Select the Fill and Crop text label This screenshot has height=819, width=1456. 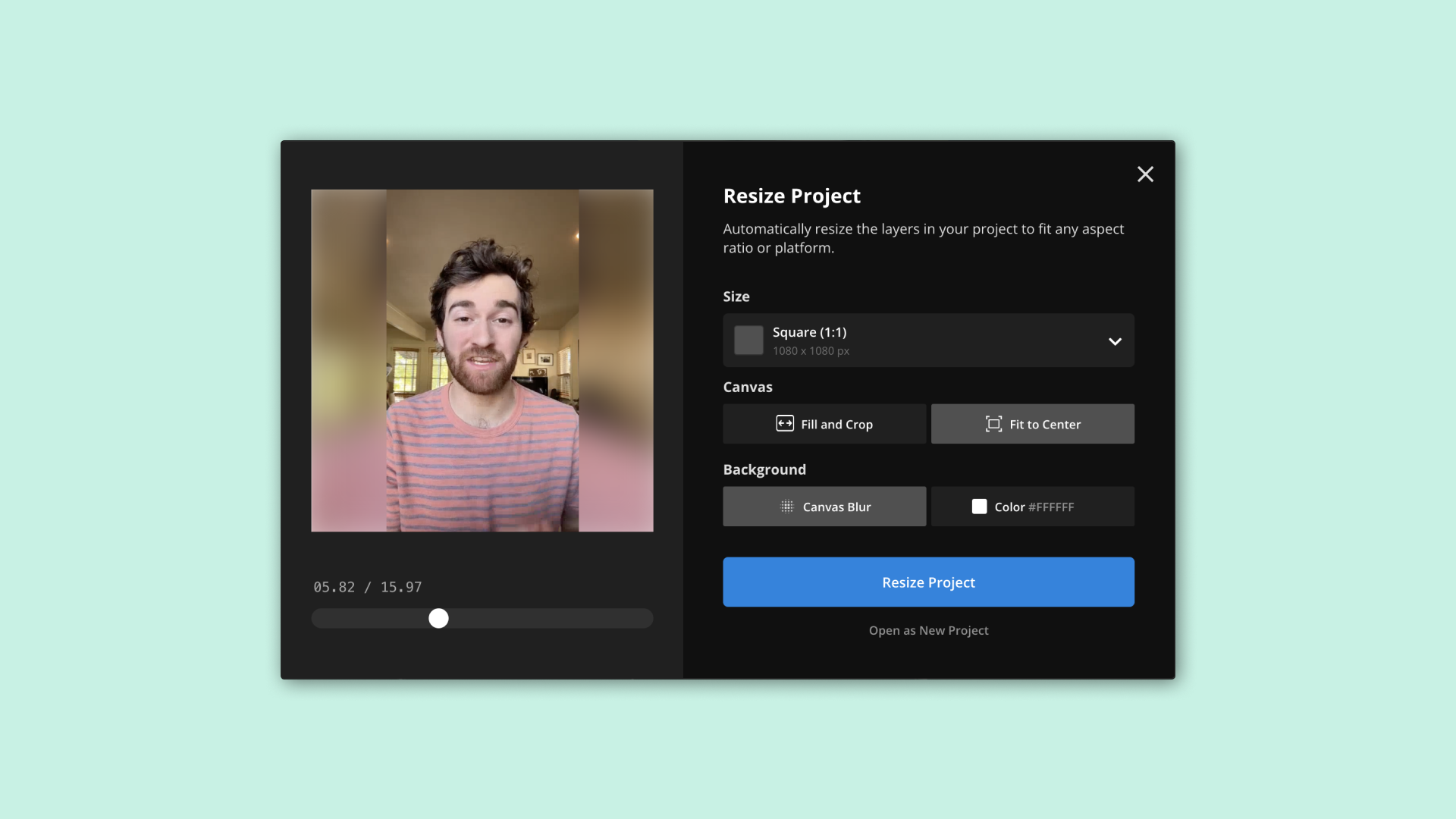[x=836, y=425]
